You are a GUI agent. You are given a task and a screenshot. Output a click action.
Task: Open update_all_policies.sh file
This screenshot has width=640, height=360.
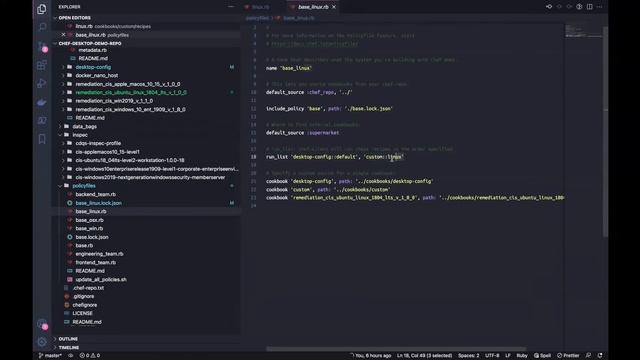(x=101, y=280)
